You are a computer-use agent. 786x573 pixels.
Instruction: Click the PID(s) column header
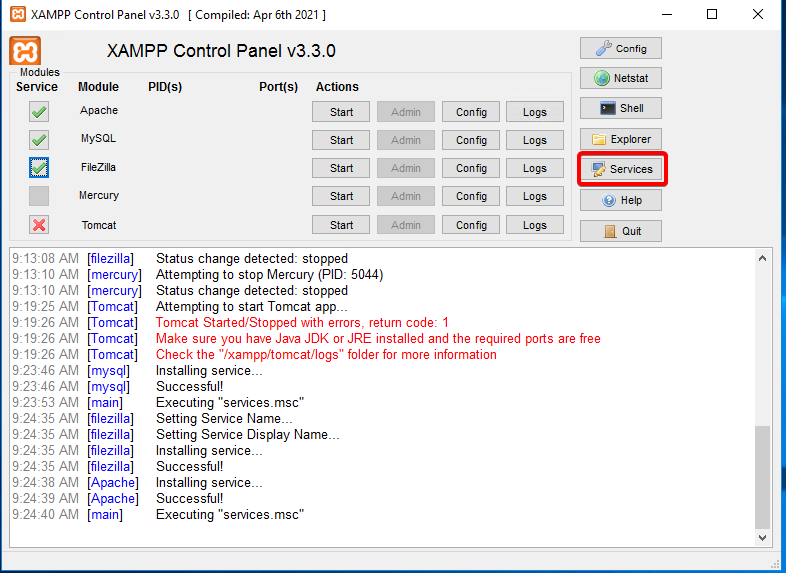tap(165, 87)
